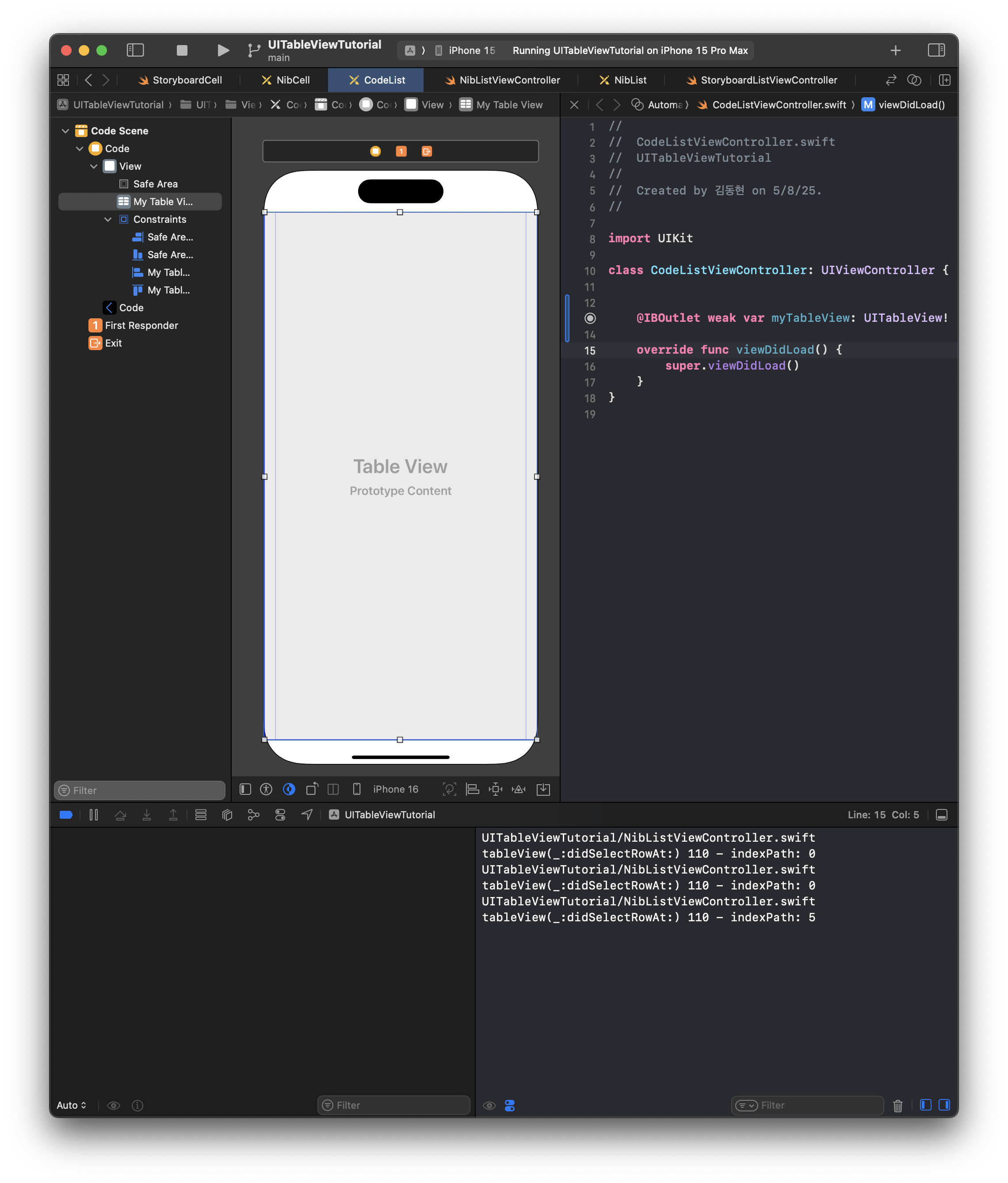Open the related items grid icon

(x=63, y=80)
